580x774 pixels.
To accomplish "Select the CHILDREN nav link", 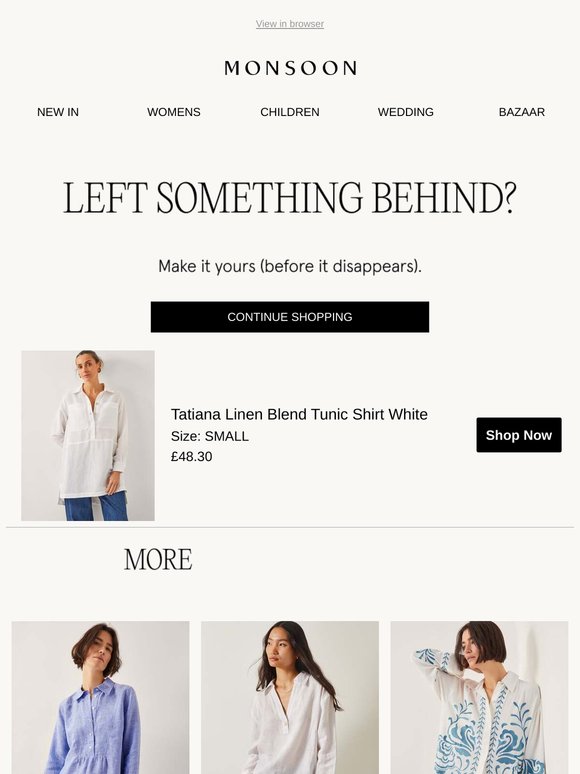I will point(290,112).
